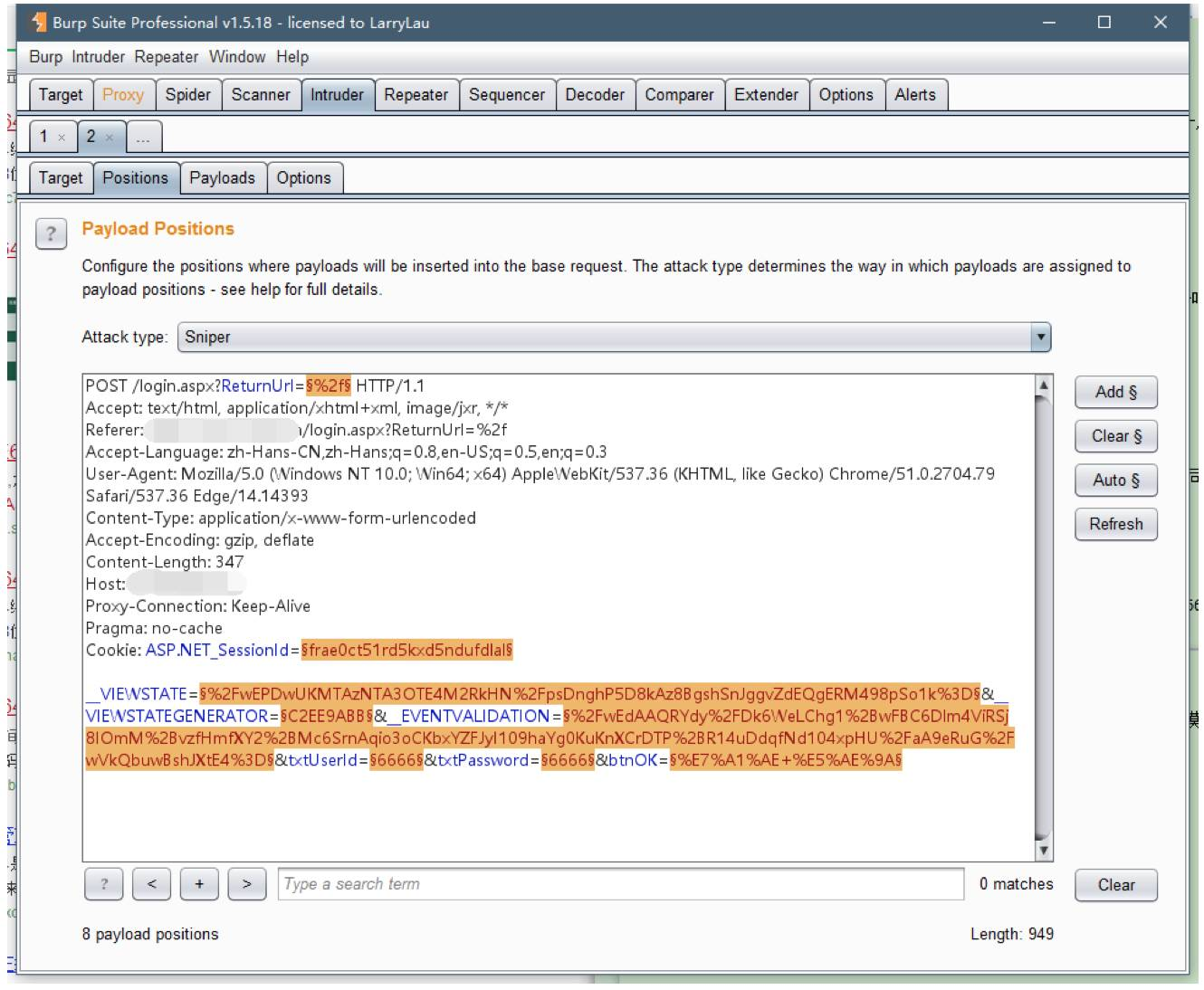The height and width of the screenshot is (990, 1204).
Task: Go to next search match
Action: point(246,884)
